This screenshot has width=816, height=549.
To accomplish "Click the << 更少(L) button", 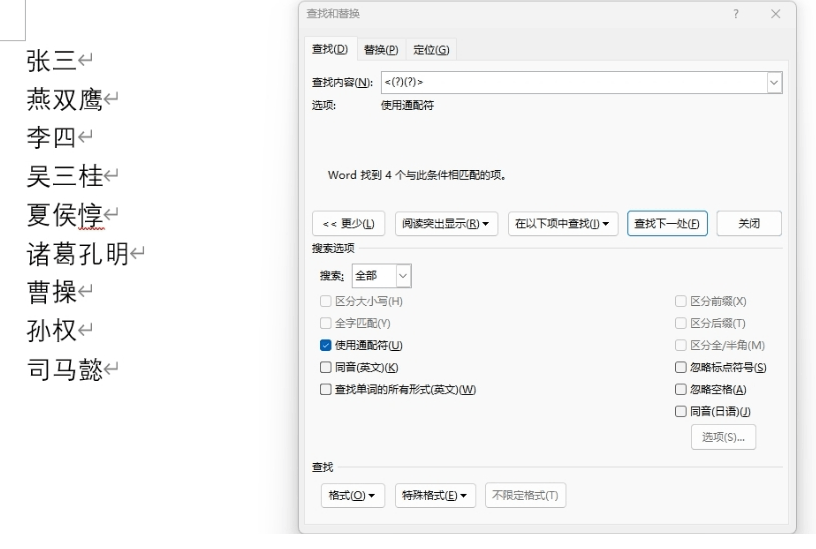I will pos(348,224).
